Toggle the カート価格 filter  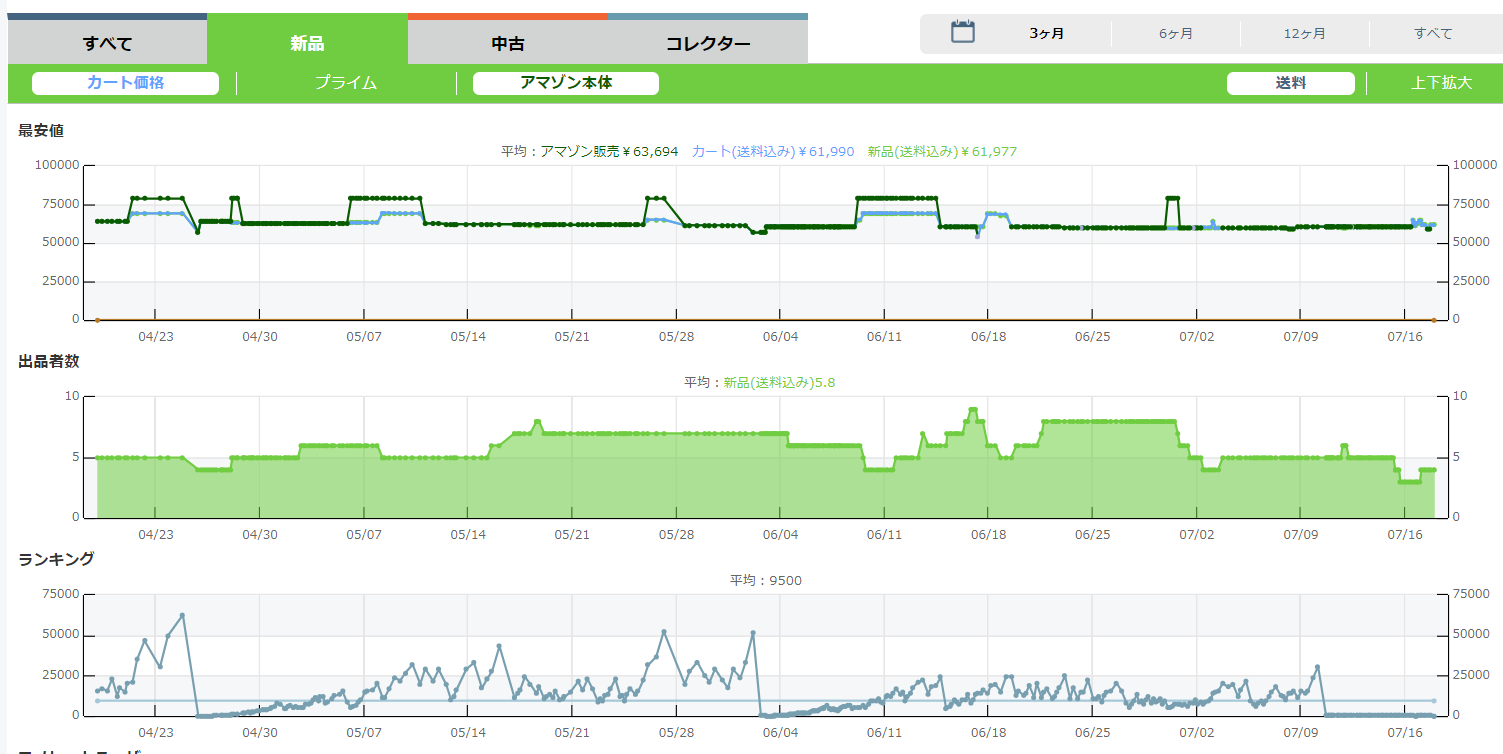pos(125,83)
